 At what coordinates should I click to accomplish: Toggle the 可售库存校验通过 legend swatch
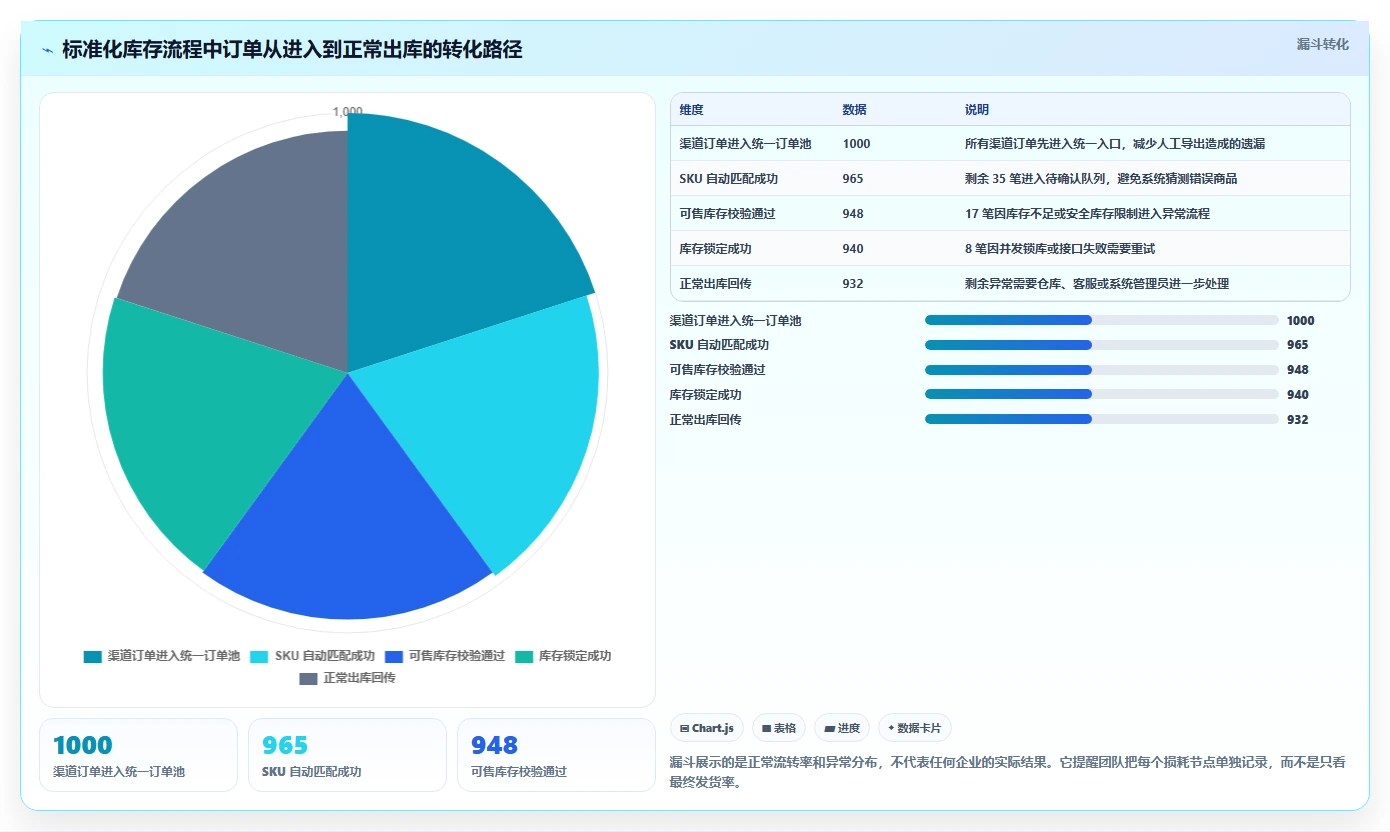pos(394,656)
